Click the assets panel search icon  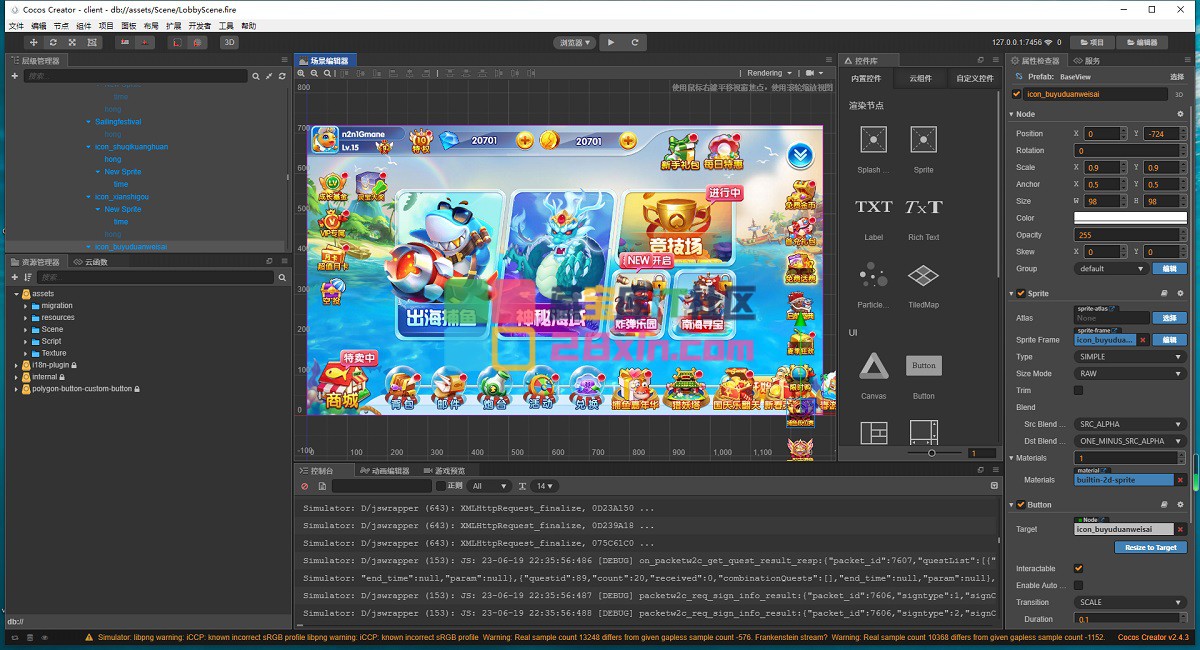[x=282, y=277]
